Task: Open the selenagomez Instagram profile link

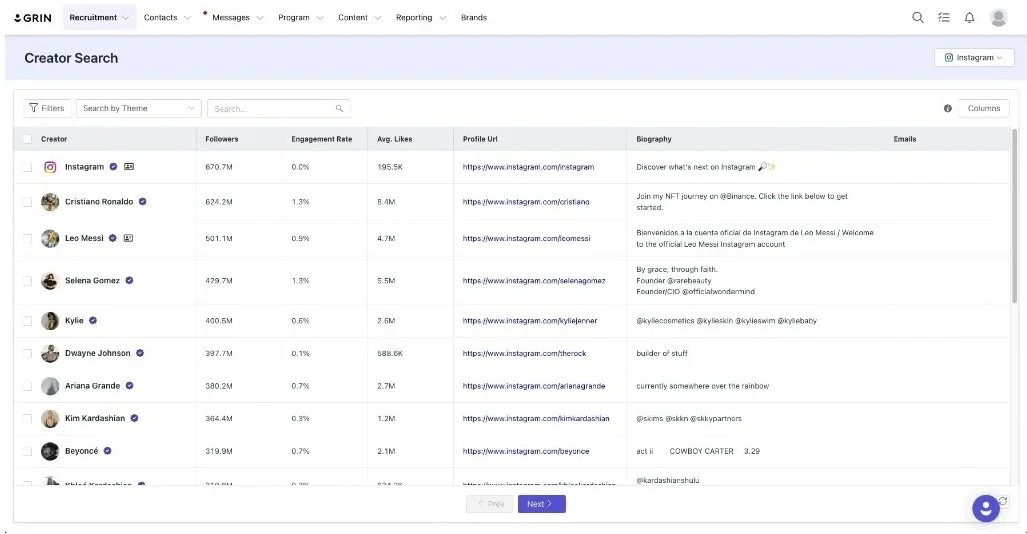Action: (x=534, y=280)
